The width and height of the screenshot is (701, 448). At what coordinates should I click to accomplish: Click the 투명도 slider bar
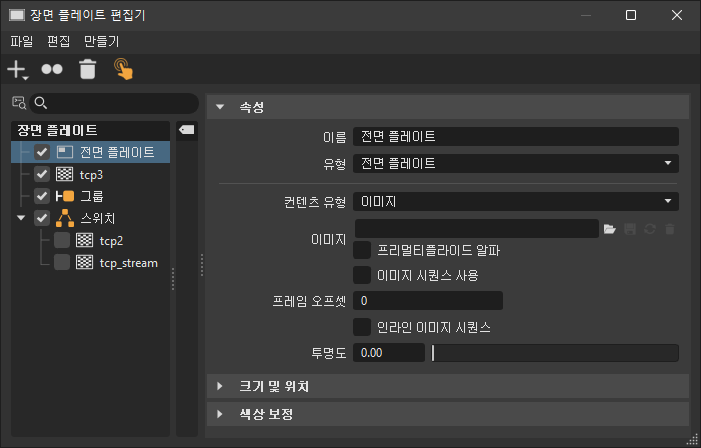(x=555, y=353)
